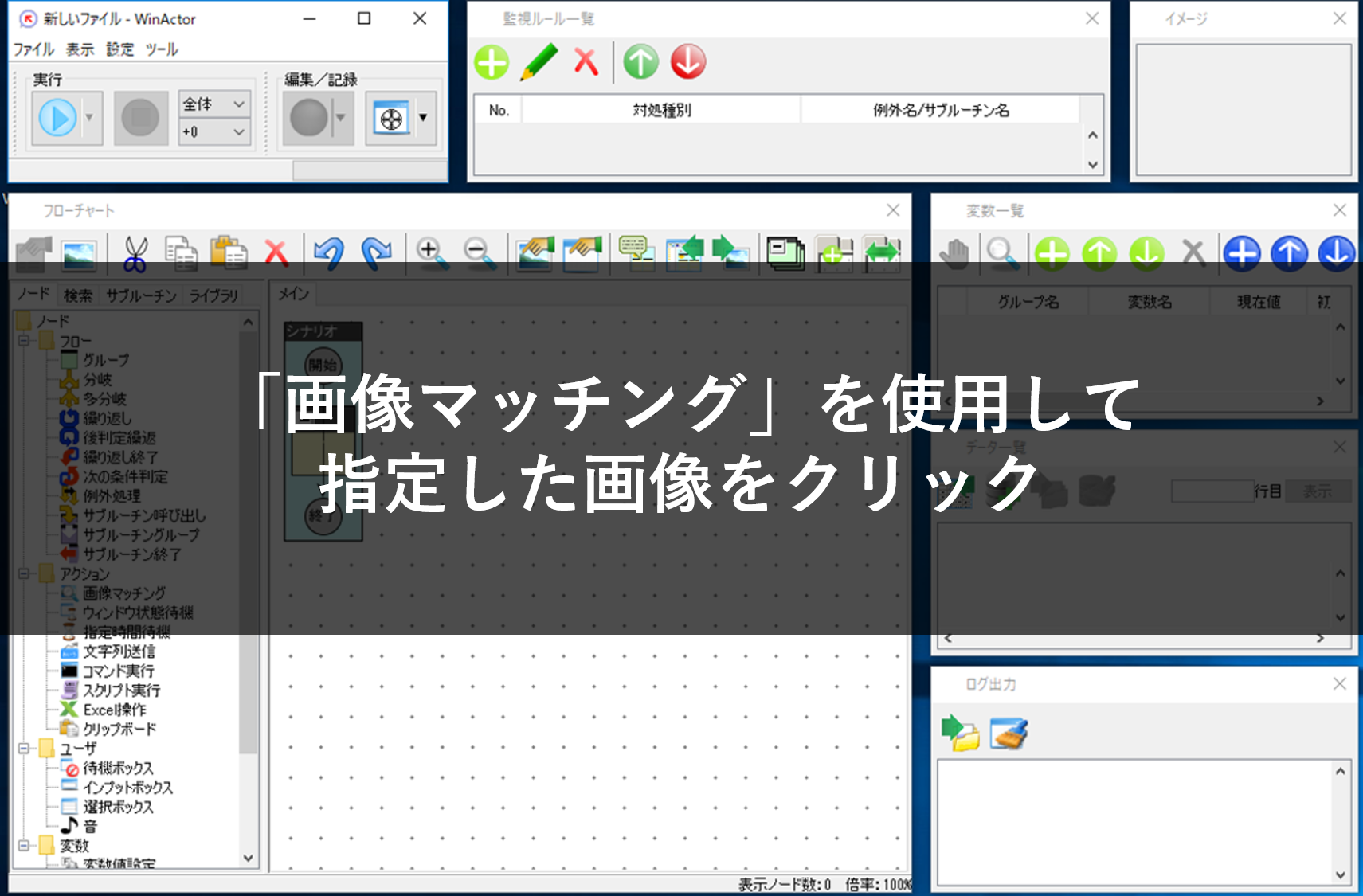Move monitoring rule down with red arrow
This screenshot has height=896, width=1363.
pos(688,62)
